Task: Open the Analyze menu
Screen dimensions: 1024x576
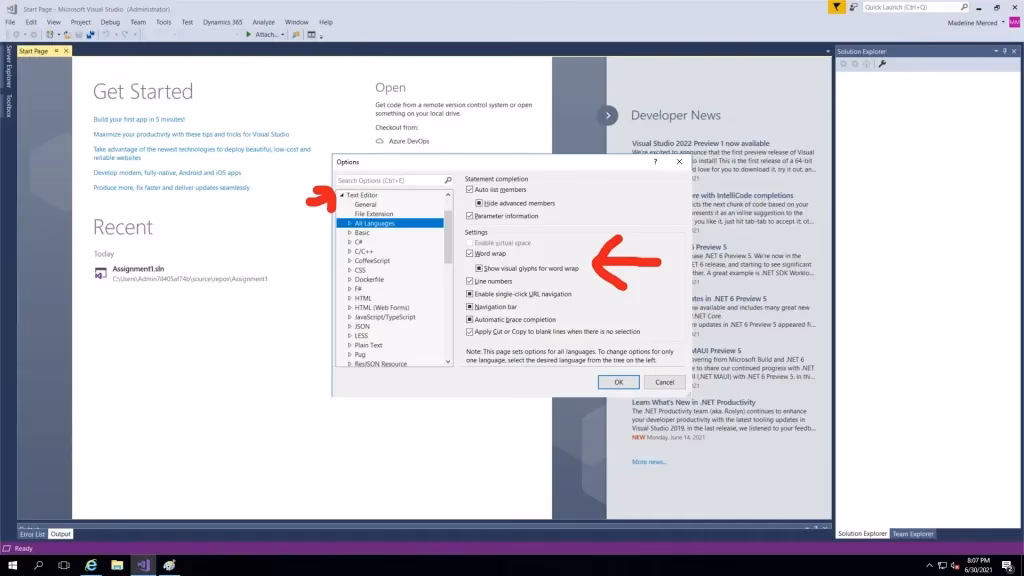Action: (x=263, y=22)
